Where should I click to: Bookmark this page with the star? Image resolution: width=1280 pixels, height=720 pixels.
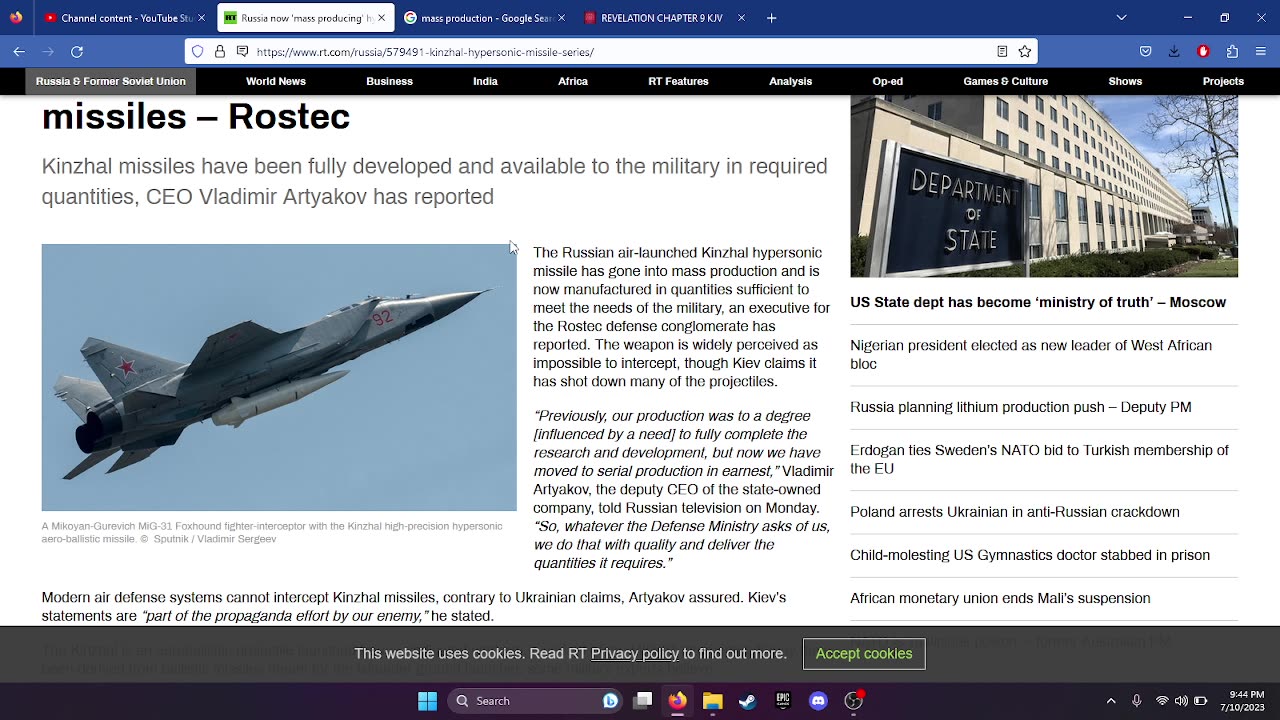pos(1025,51)
